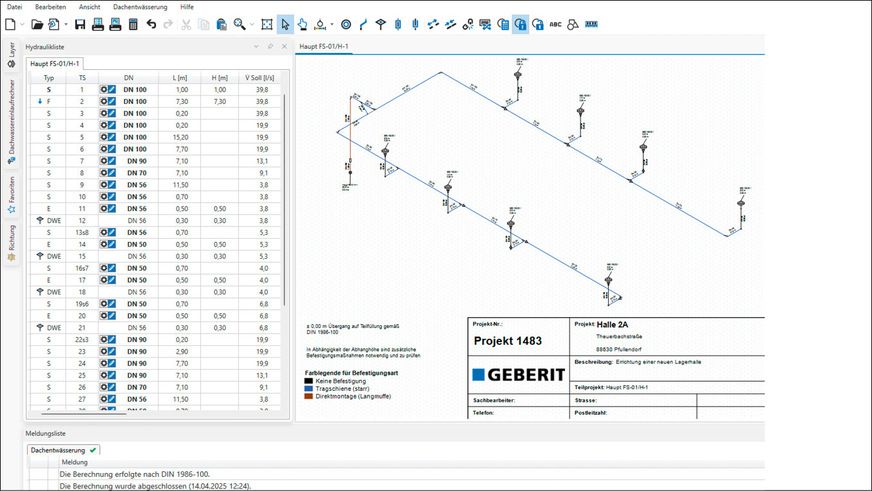
Task: Select the arrow pointer selection tool
Action: pos(283,23)
